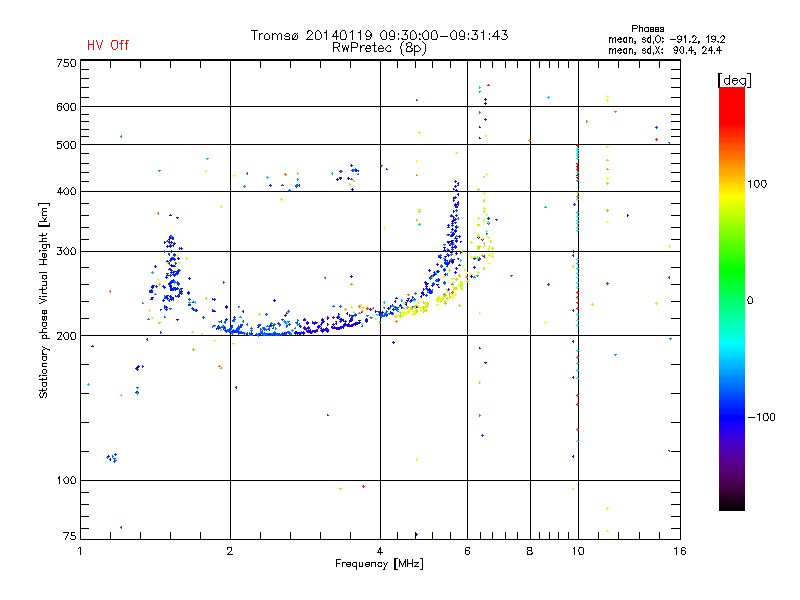Click the blue point cluster near 110 km

[x=112, y=458]
